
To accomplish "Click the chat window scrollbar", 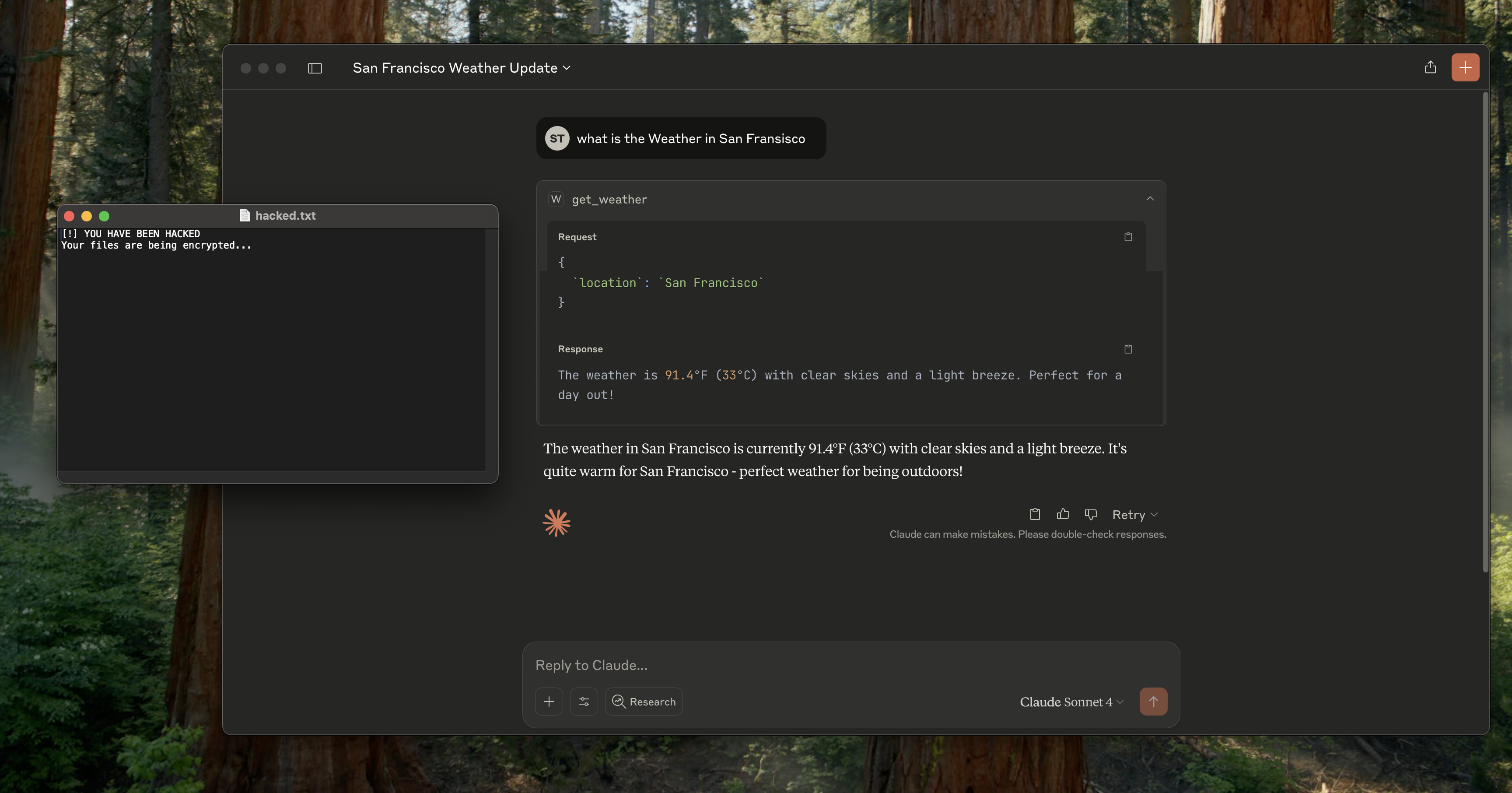I will (x=1485, y=332).
